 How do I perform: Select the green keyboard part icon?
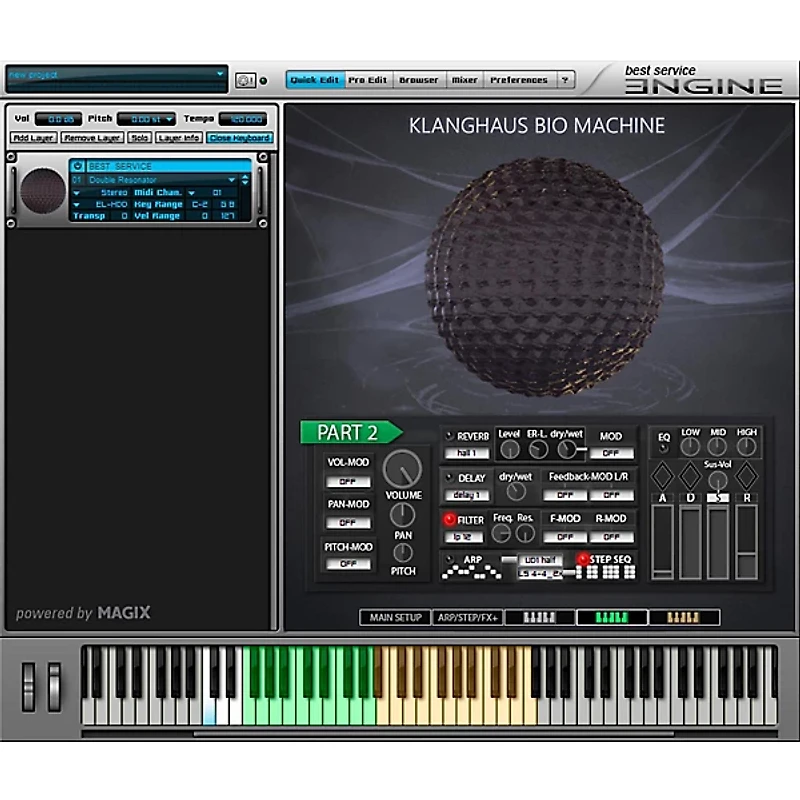tap(612, 618)
